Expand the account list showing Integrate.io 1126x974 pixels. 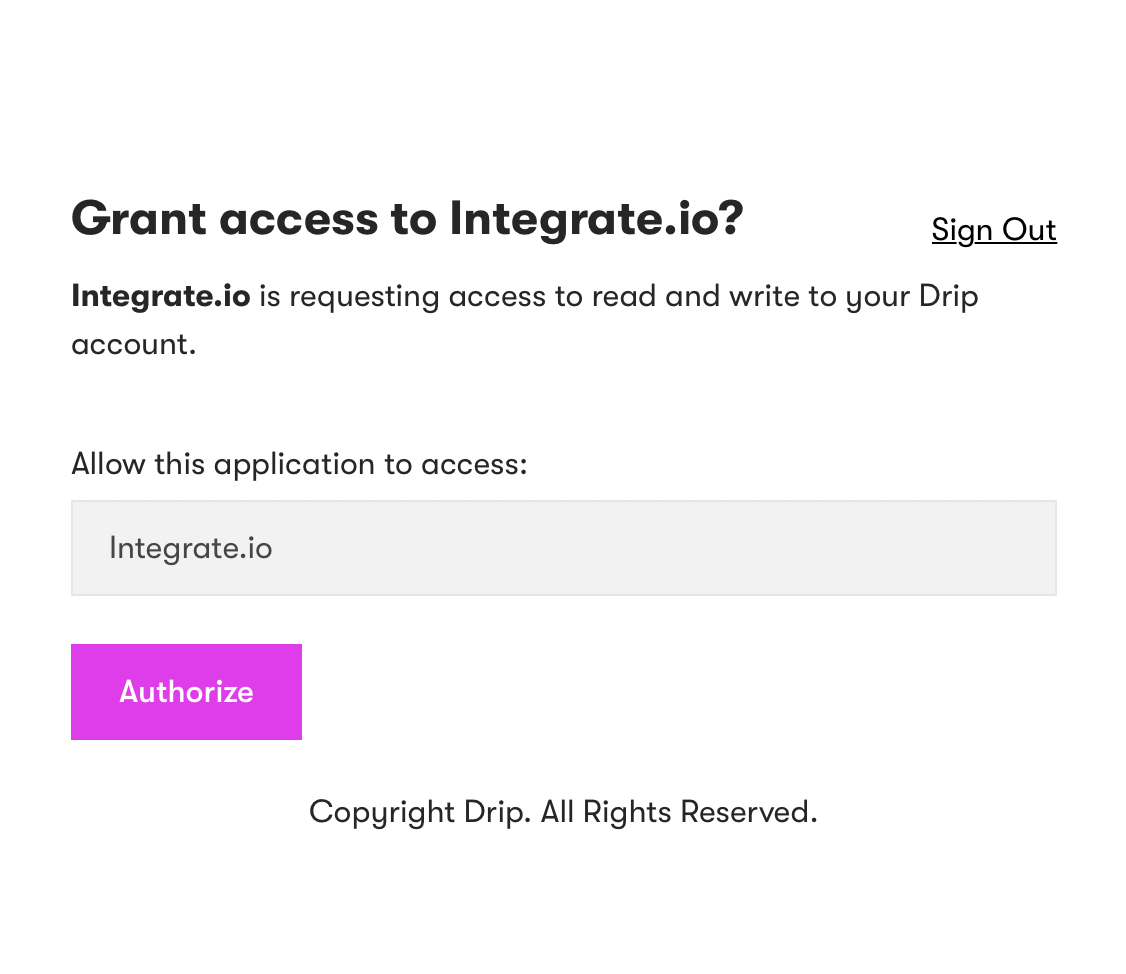(564, 548)
